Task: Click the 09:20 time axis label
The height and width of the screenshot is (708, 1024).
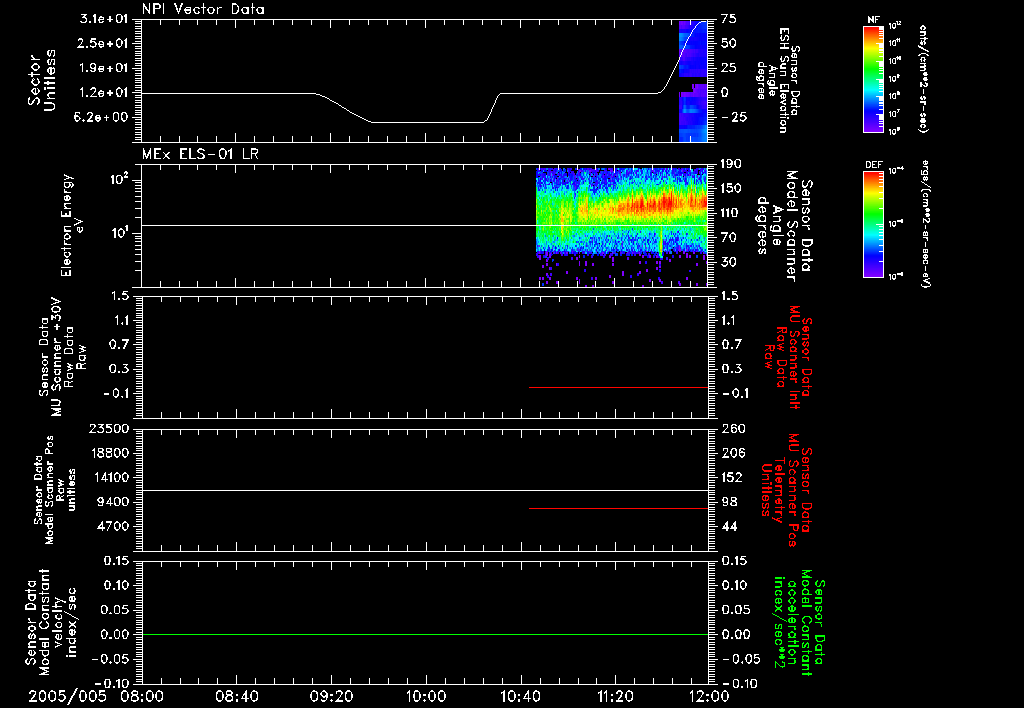Action: pos(331,696)
